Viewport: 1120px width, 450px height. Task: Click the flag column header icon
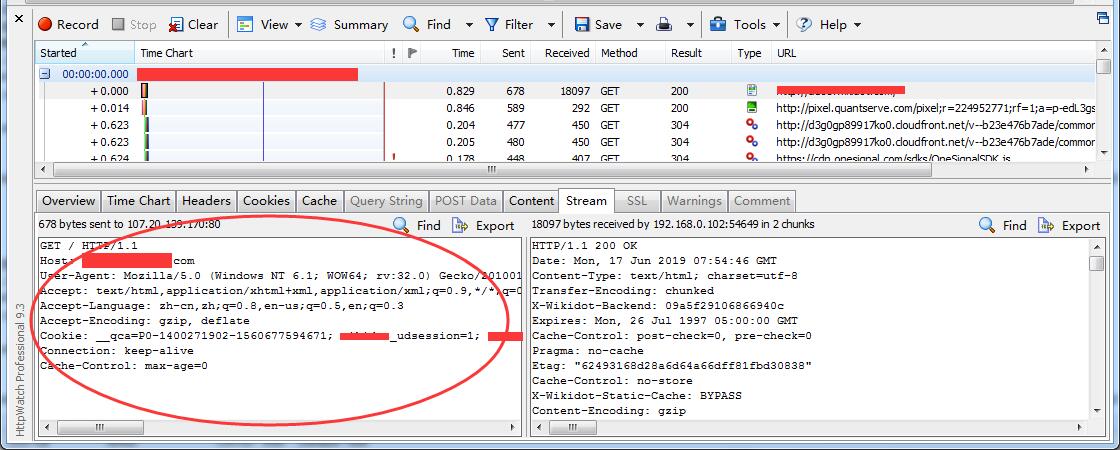413,53
